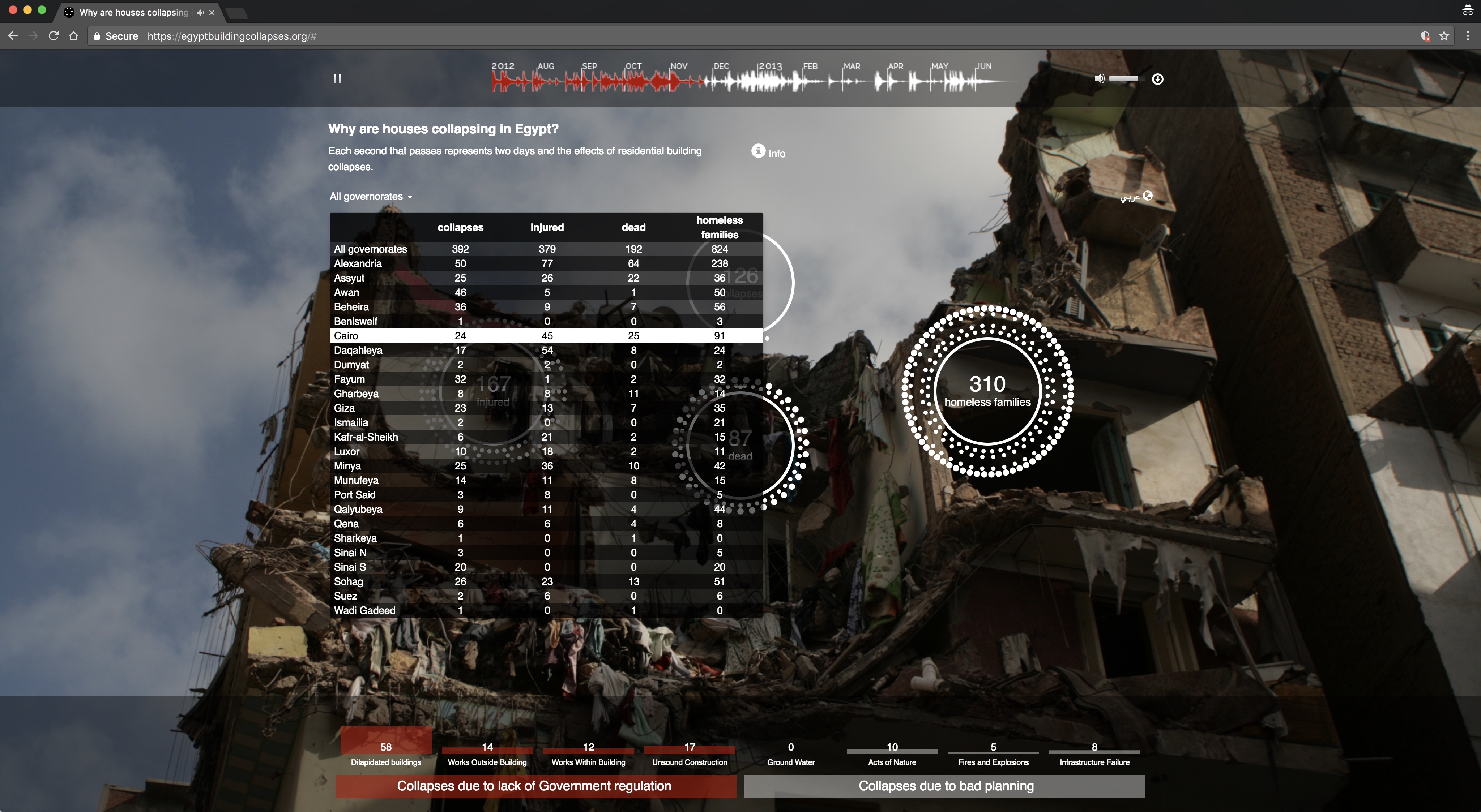
Task: Pick the Port Said row
Action: point(546,495)
